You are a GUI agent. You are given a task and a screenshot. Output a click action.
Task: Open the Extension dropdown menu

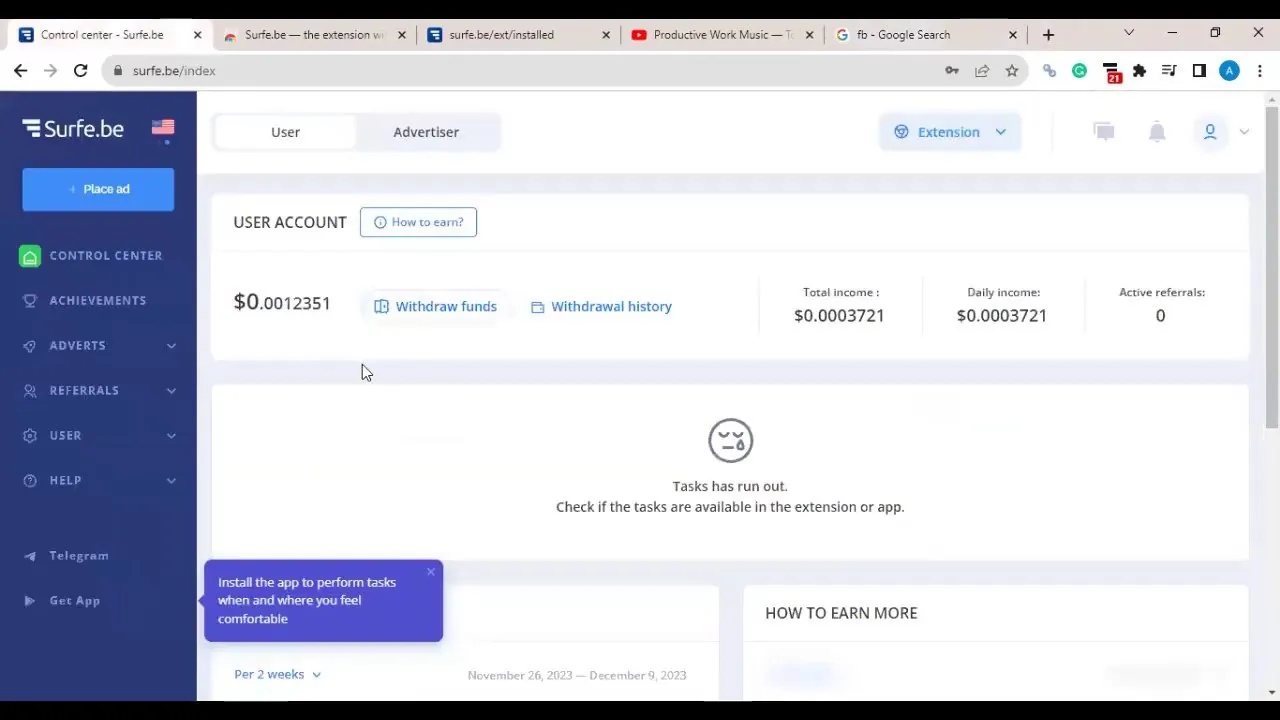point(948,131)
